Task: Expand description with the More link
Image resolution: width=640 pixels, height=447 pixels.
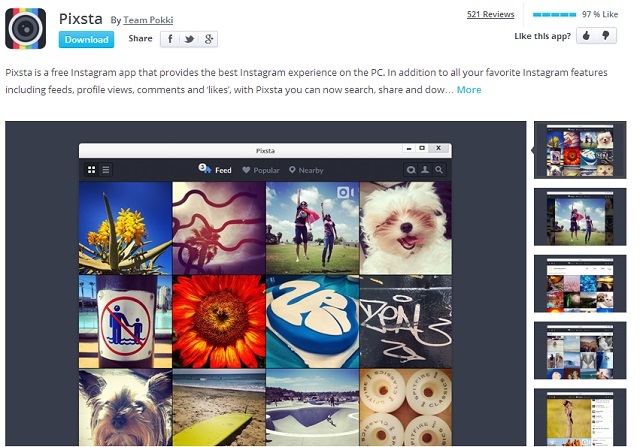Action: pyautogui.click(x=469, y=90)
